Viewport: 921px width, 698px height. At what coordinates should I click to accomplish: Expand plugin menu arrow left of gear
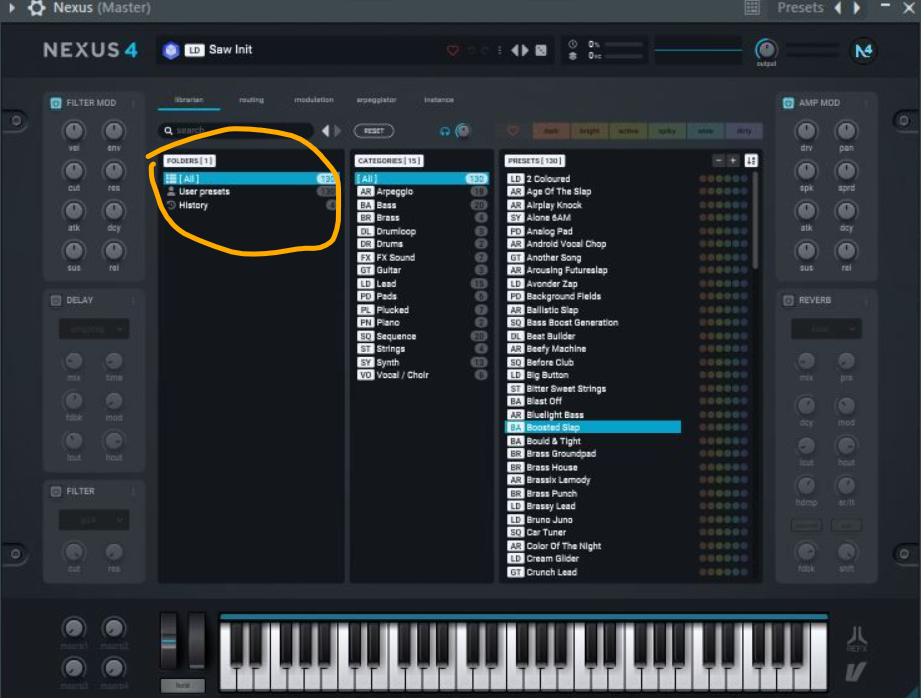(x=12, y=8)
